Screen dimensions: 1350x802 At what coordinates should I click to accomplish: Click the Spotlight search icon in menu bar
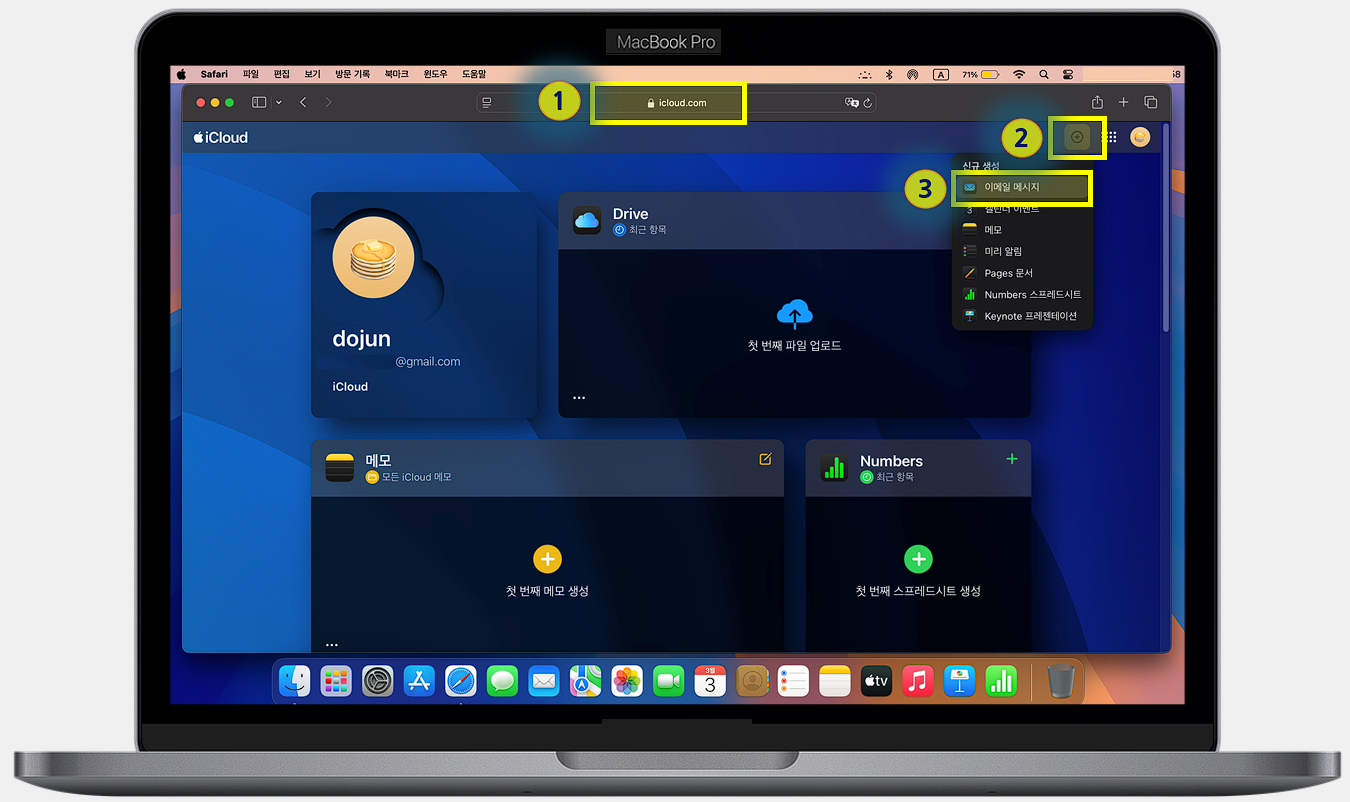pos(1044,74)
